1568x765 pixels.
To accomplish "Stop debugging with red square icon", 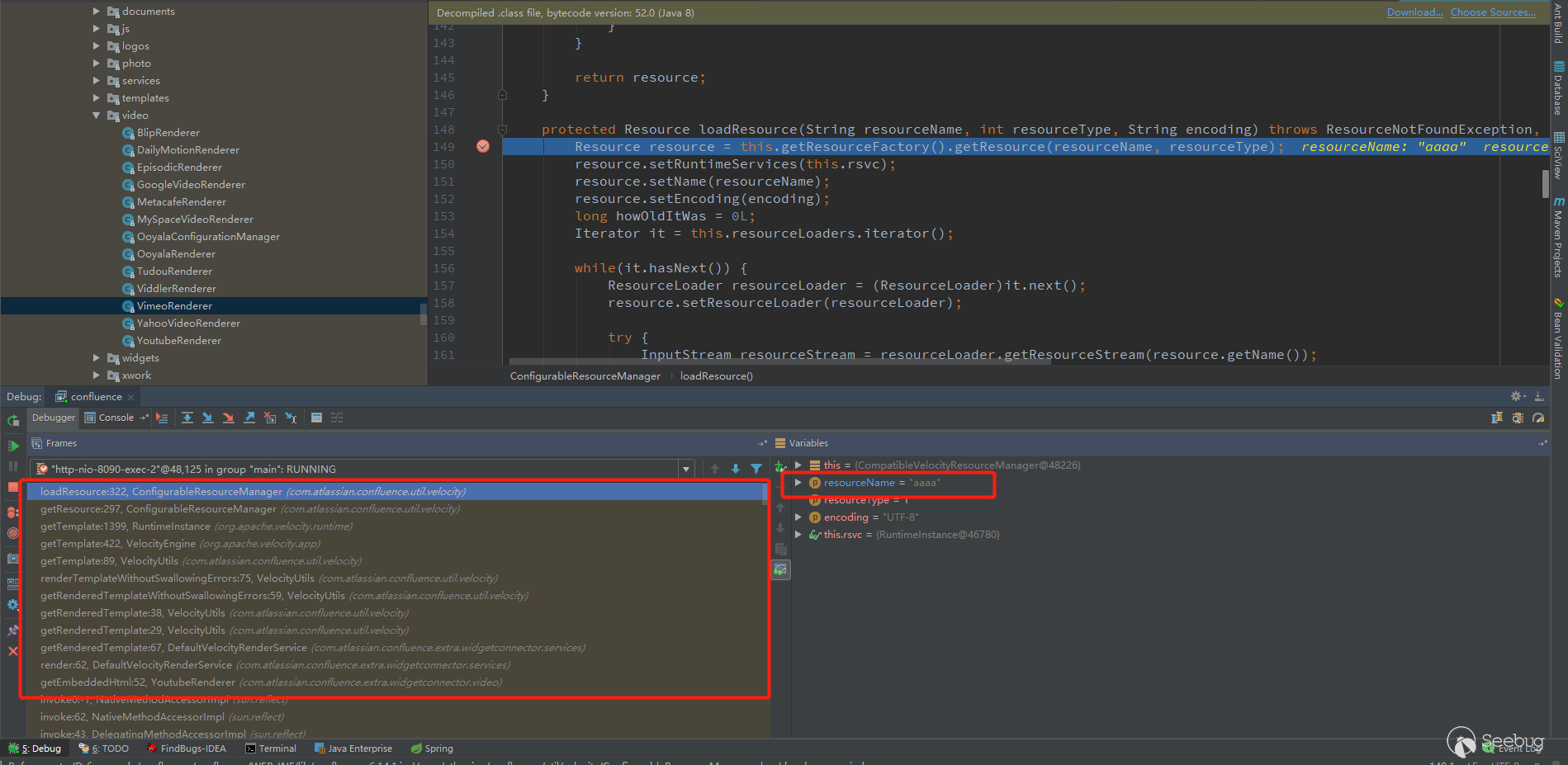I will point(13,487).
